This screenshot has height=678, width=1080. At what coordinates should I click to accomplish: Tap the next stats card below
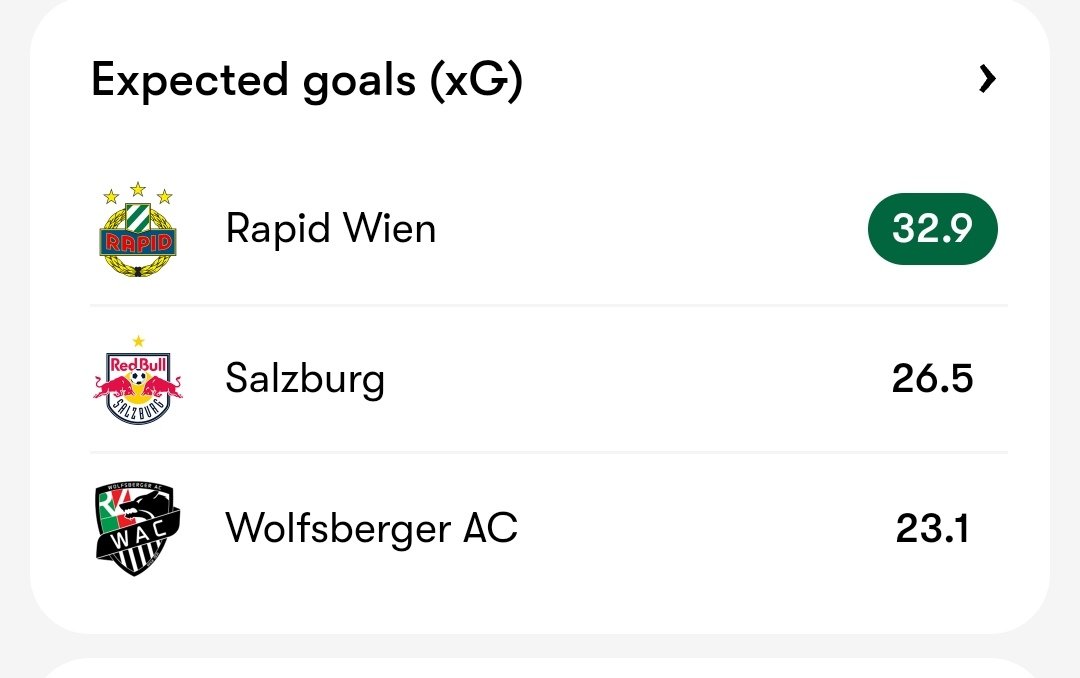point(540,668)
